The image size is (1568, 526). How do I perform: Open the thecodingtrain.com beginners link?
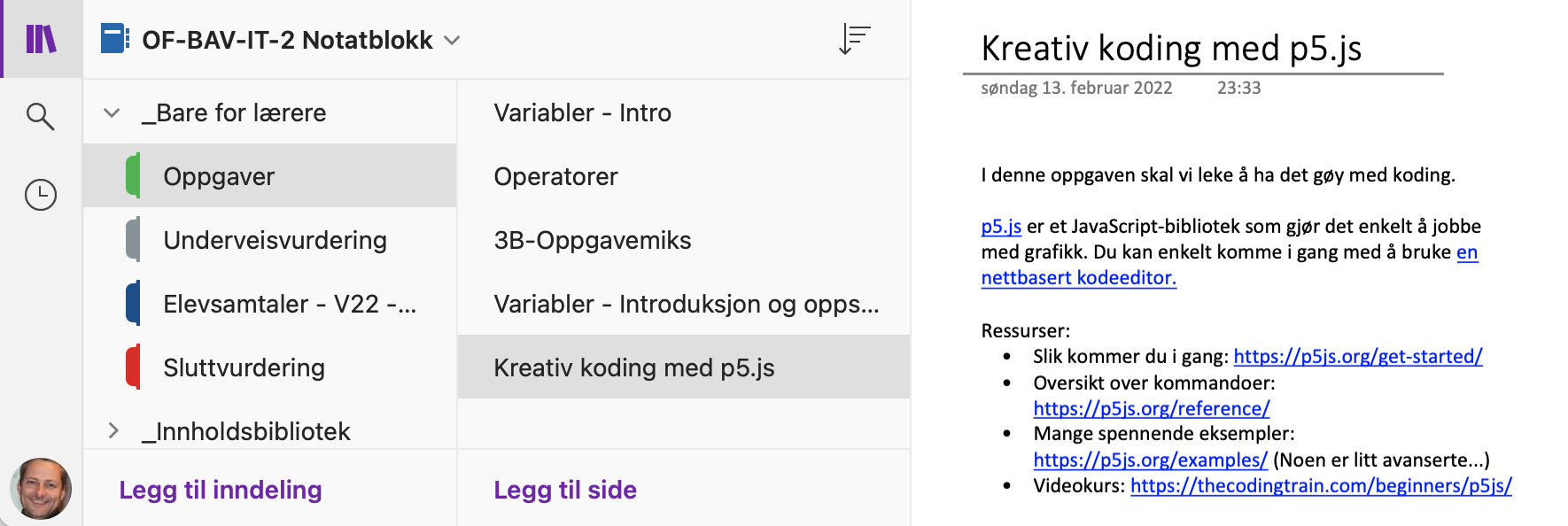[x=1320, y=485]
